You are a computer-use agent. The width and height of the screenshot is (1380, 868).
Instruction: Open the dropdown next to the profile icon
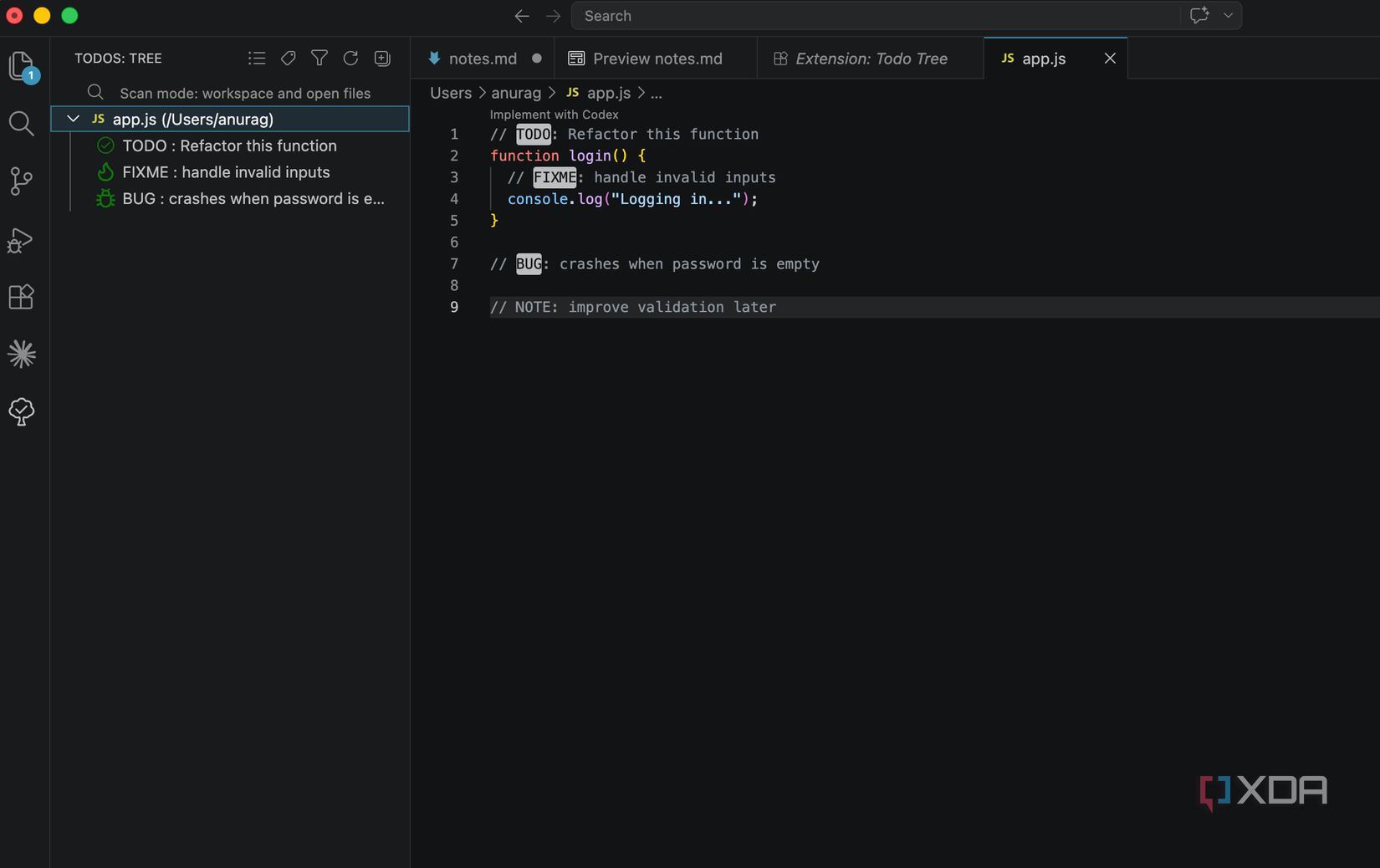[x=1228, y=15]
